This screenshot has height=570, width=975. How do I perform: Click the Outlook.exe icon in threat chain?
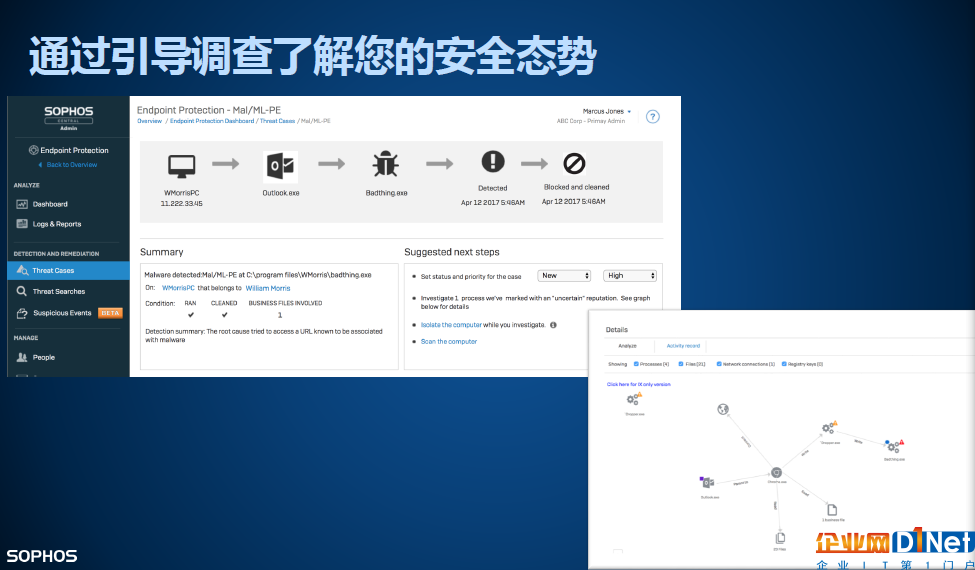[x=280, y=167]
